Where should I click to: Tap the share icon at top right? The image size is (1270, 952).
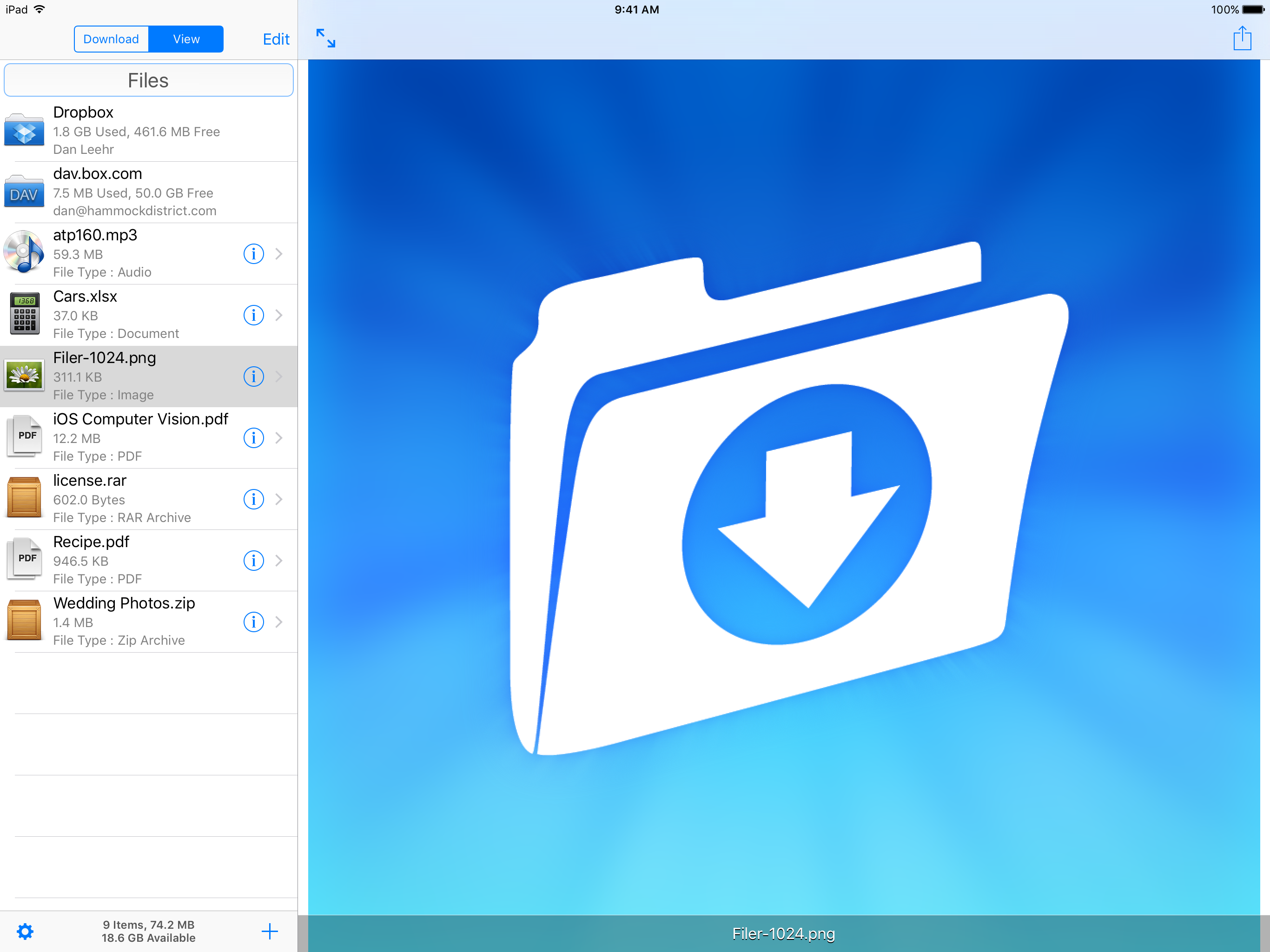pyautogui.click(x=1242, y=39)
